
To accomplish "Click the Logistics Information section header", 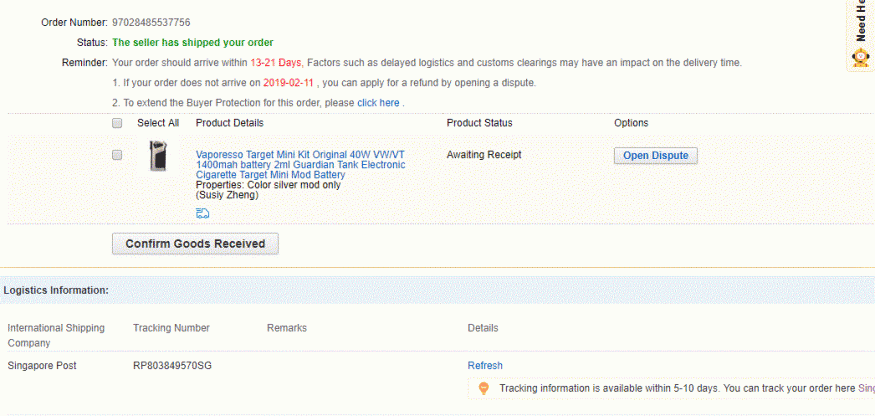I will pos(56,290).
